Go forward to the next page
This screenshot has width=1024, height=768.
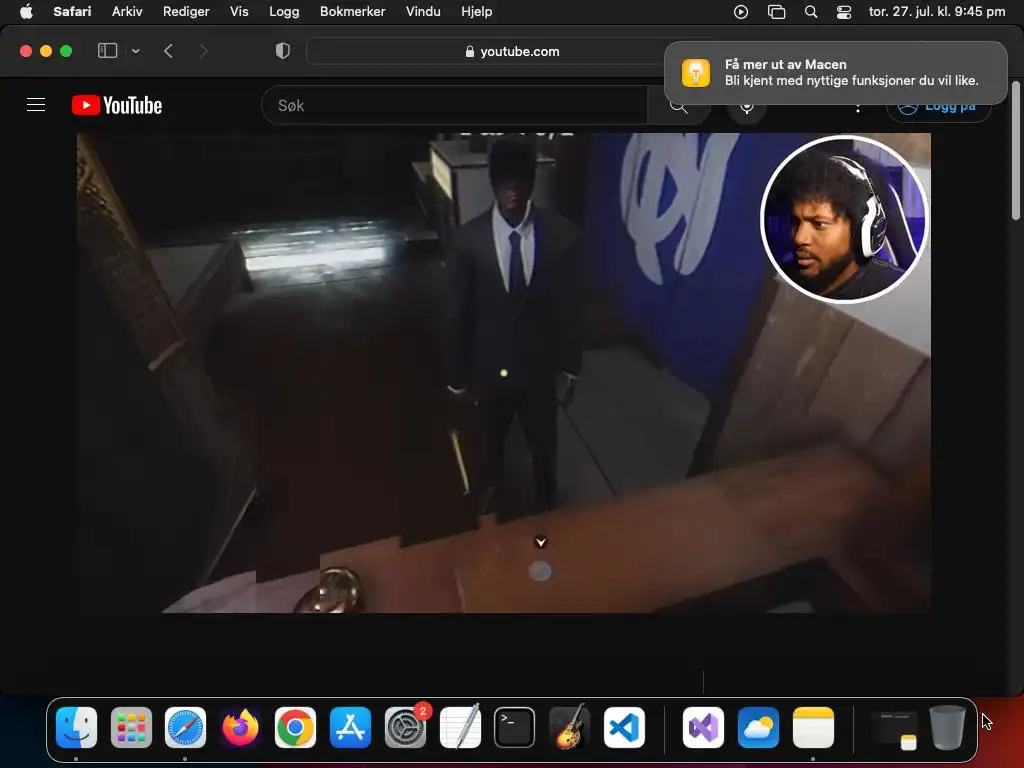point(203,51)
